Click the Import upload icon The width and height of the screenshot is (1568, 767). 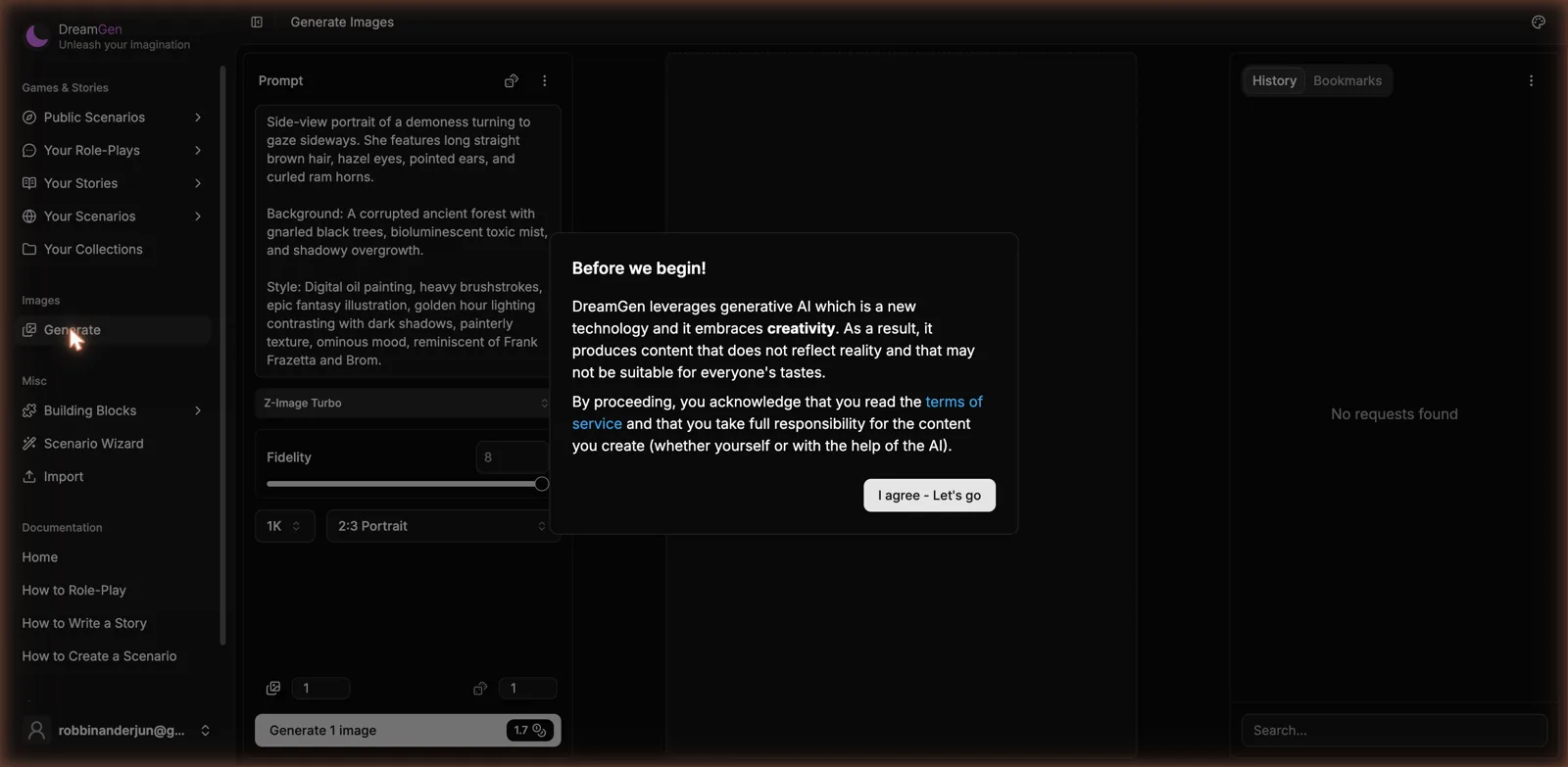click(x=29, y=477)
